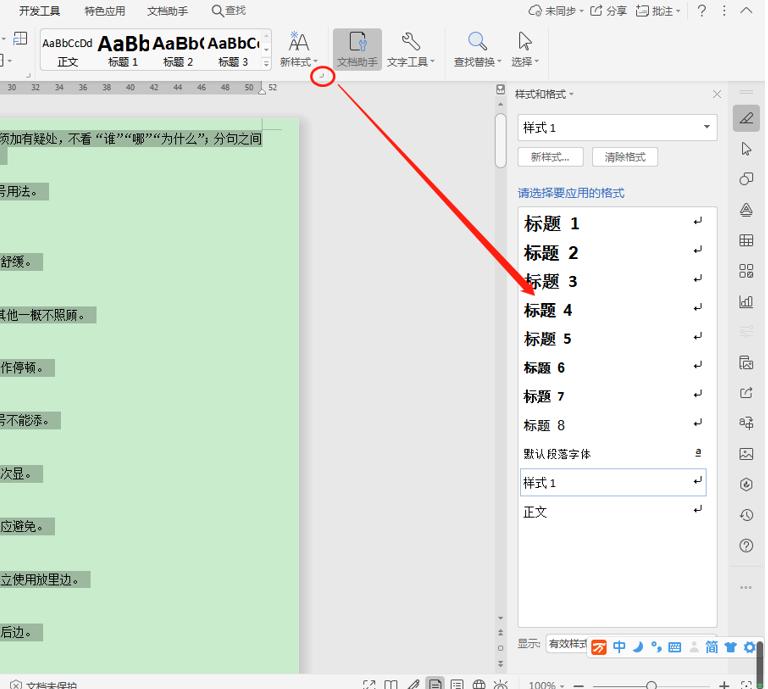Open the styles pane launcher below 新样式
Viewport: 768px width, 689px height.
pyautogui.click(x=322, y=75)
